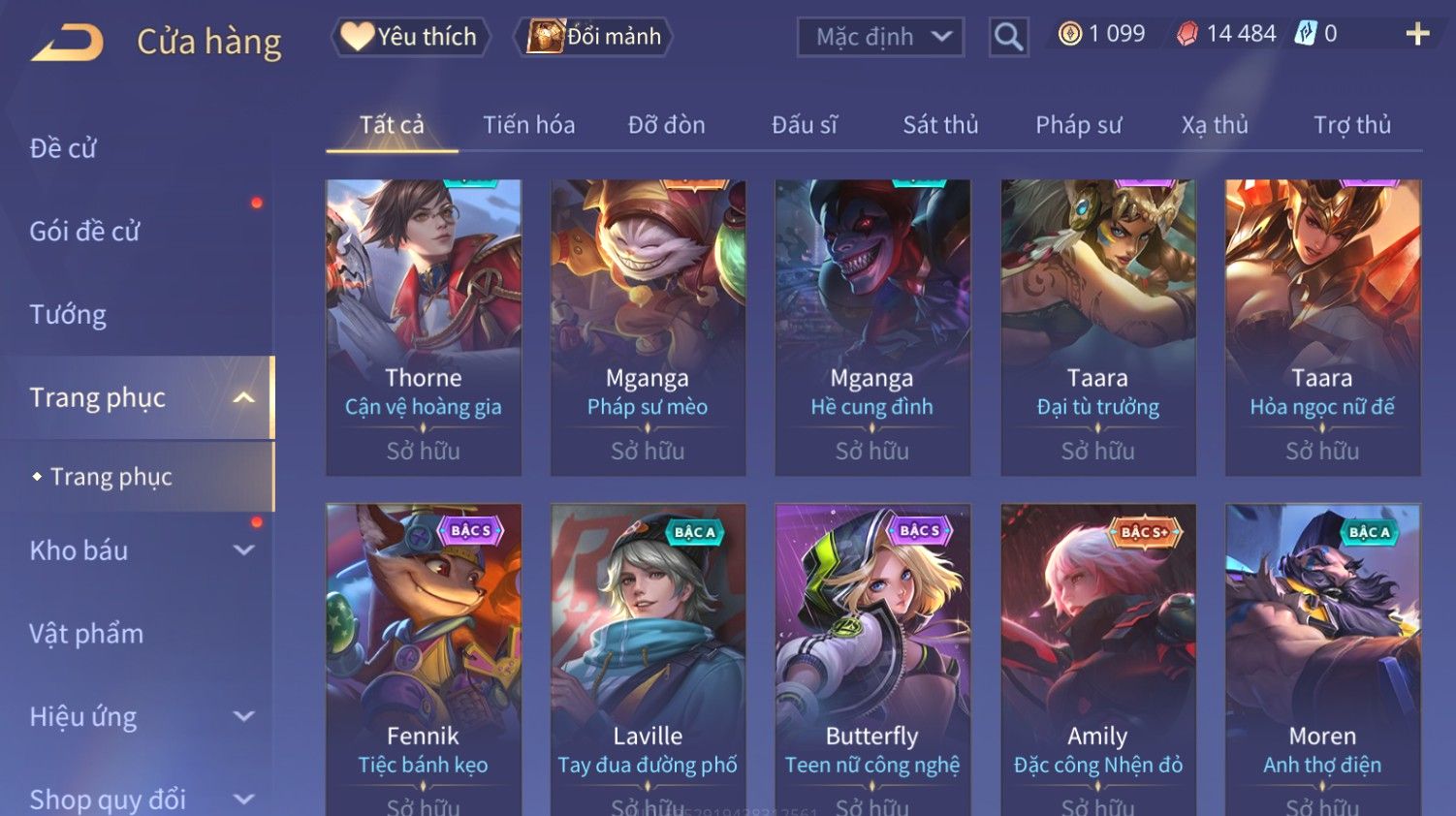Expand the Hiệu ứng sidebar section

click(244, 716)
